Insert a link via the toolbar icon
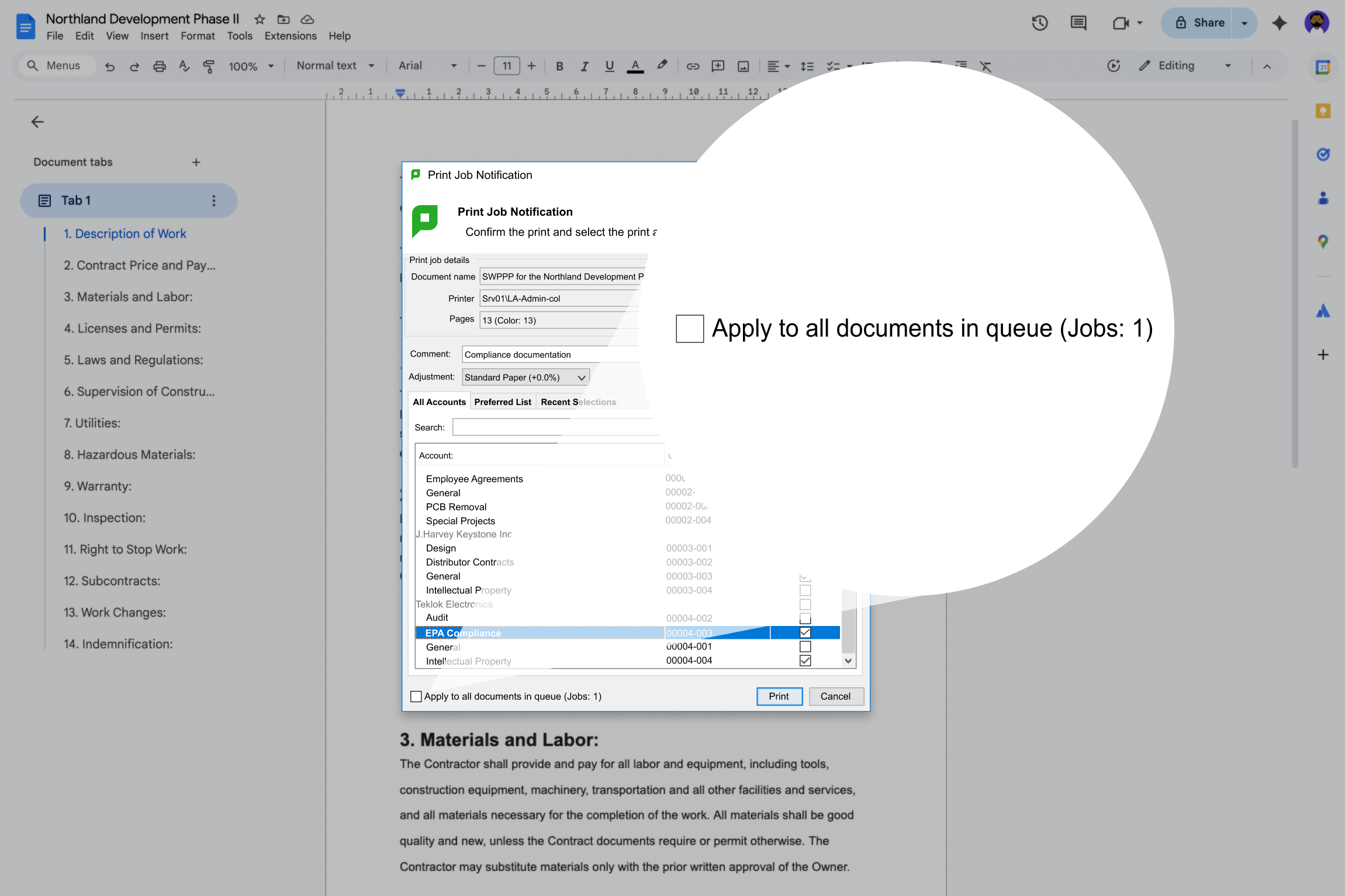Viewport: 1345px width, 896px height. point(693,66)
